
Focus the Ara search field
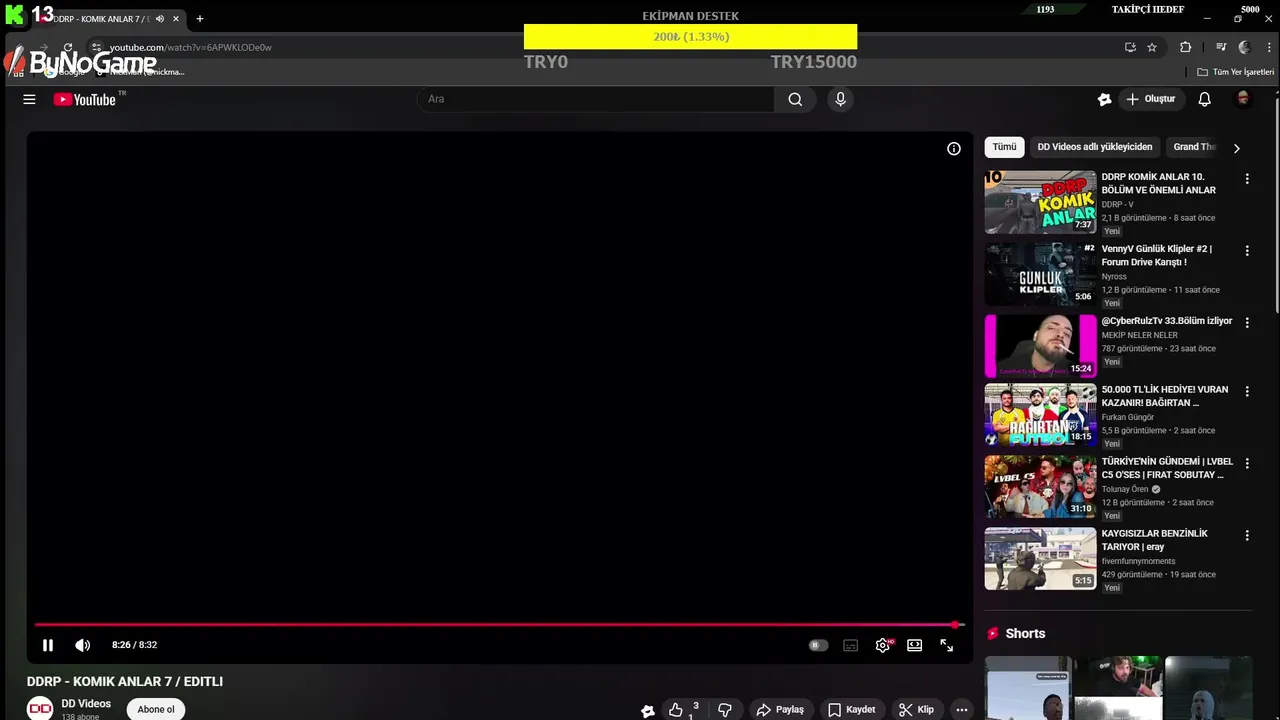pos(597,99)
